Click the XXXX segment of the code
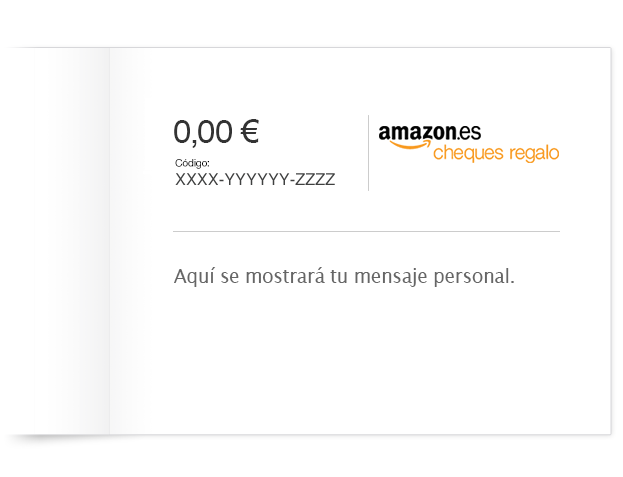This screenshot has width=623, height=477. point(197,180)
